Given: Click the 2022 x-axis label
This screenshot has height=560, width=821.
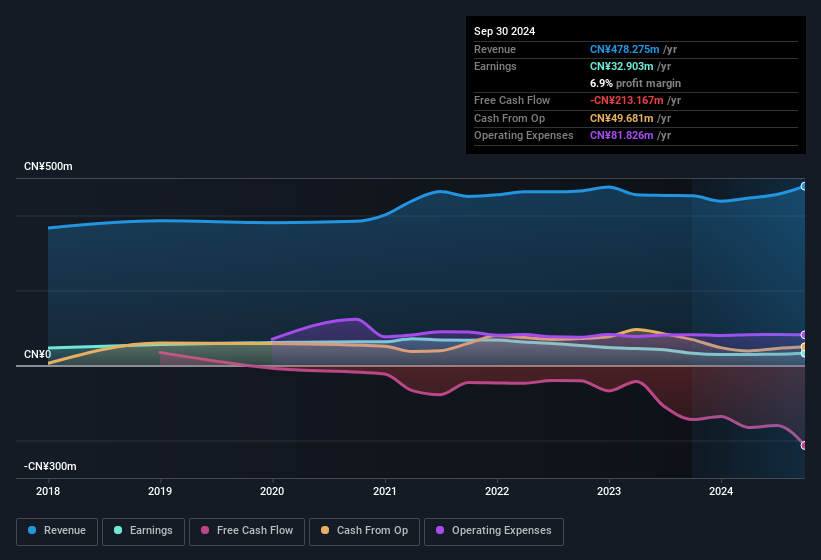Looking at the screenshot, I should (496, 491).
